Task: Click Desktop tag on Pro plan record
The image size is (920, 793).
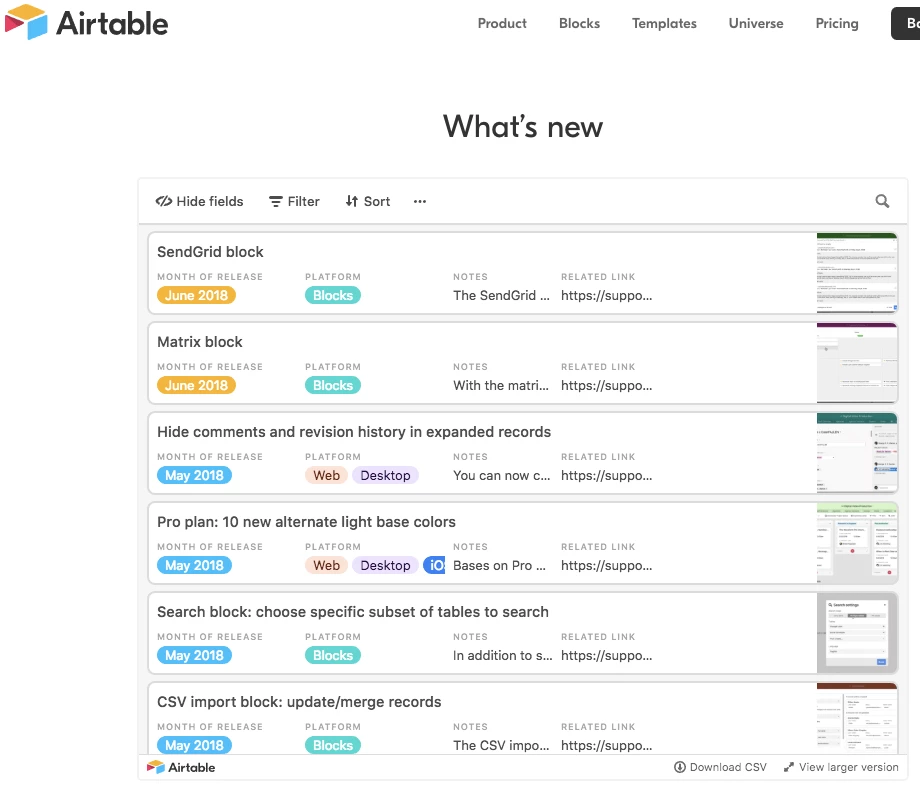Action: [385, 565]
